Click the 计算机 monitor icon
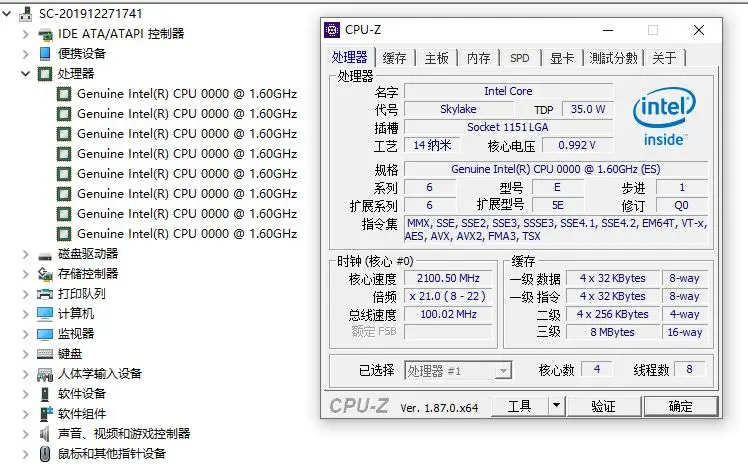748x466 pixels. pyautogui.click(x=45, y=314)
